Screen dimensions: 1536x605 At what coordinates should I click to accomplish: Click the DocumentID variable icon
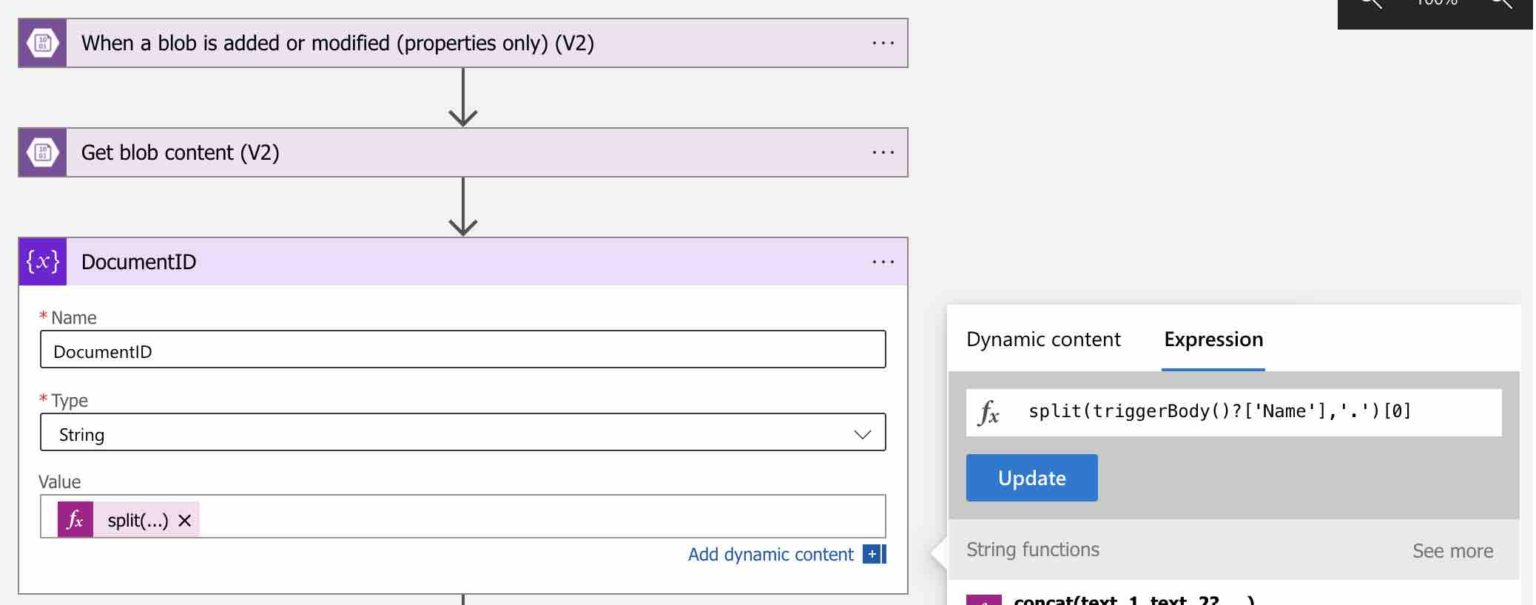click(x=43, y=262)
